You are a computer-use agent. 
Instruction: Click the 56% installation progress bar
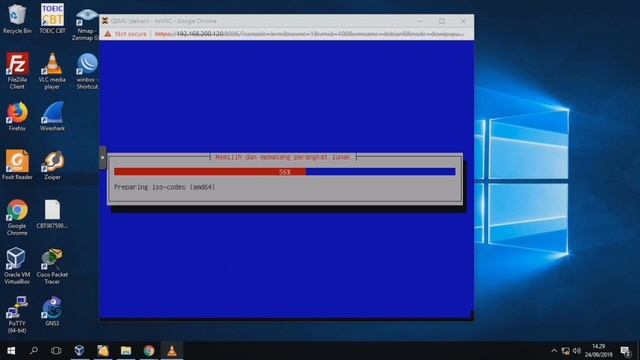(285, 172)
